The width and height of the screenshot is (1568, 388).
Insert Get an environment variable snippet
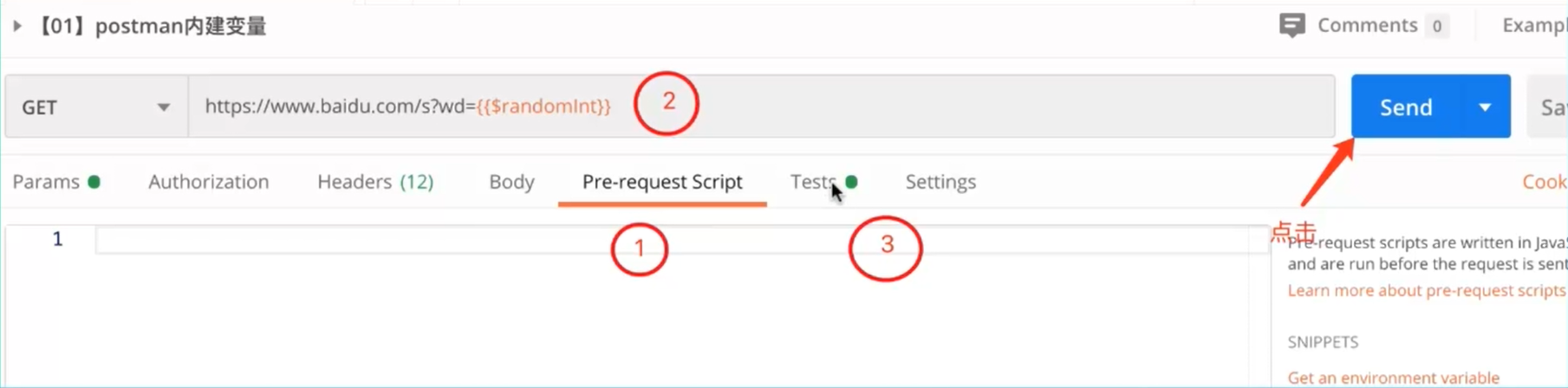click(1393, 378)
